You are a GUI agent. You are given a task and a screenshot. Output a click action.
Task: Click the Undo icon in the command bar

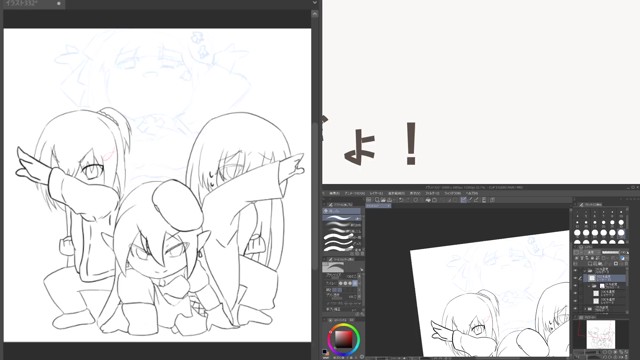(401, 200)
